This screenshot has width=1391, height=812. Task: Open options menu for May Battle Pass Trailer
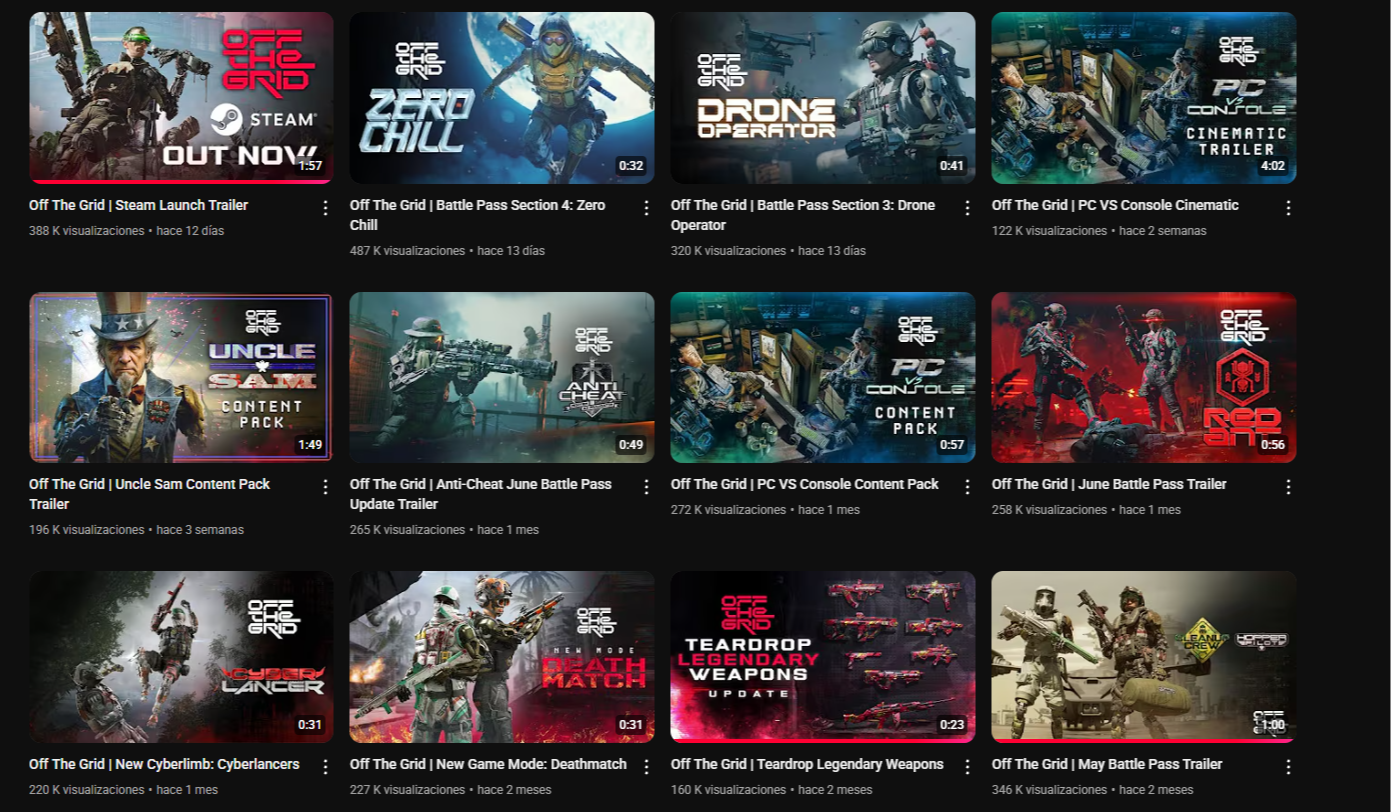(x=1288, y=767)
